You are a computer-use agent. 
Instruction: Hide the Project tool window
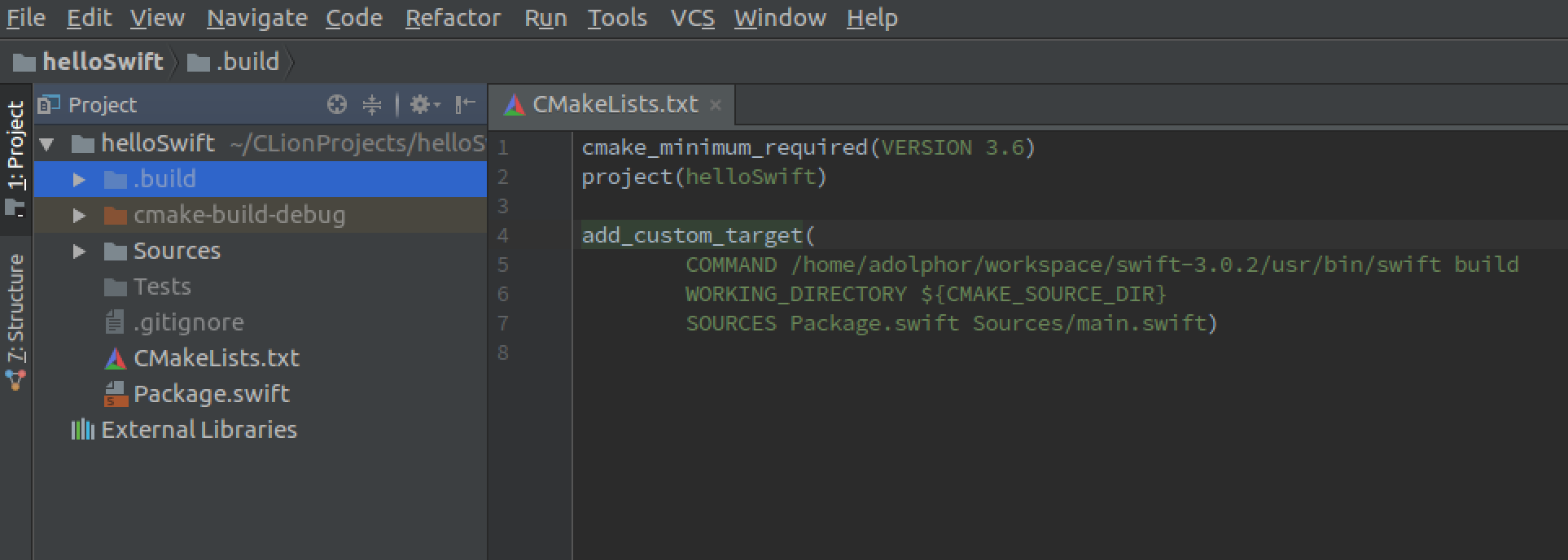click(x=465, y=104)
